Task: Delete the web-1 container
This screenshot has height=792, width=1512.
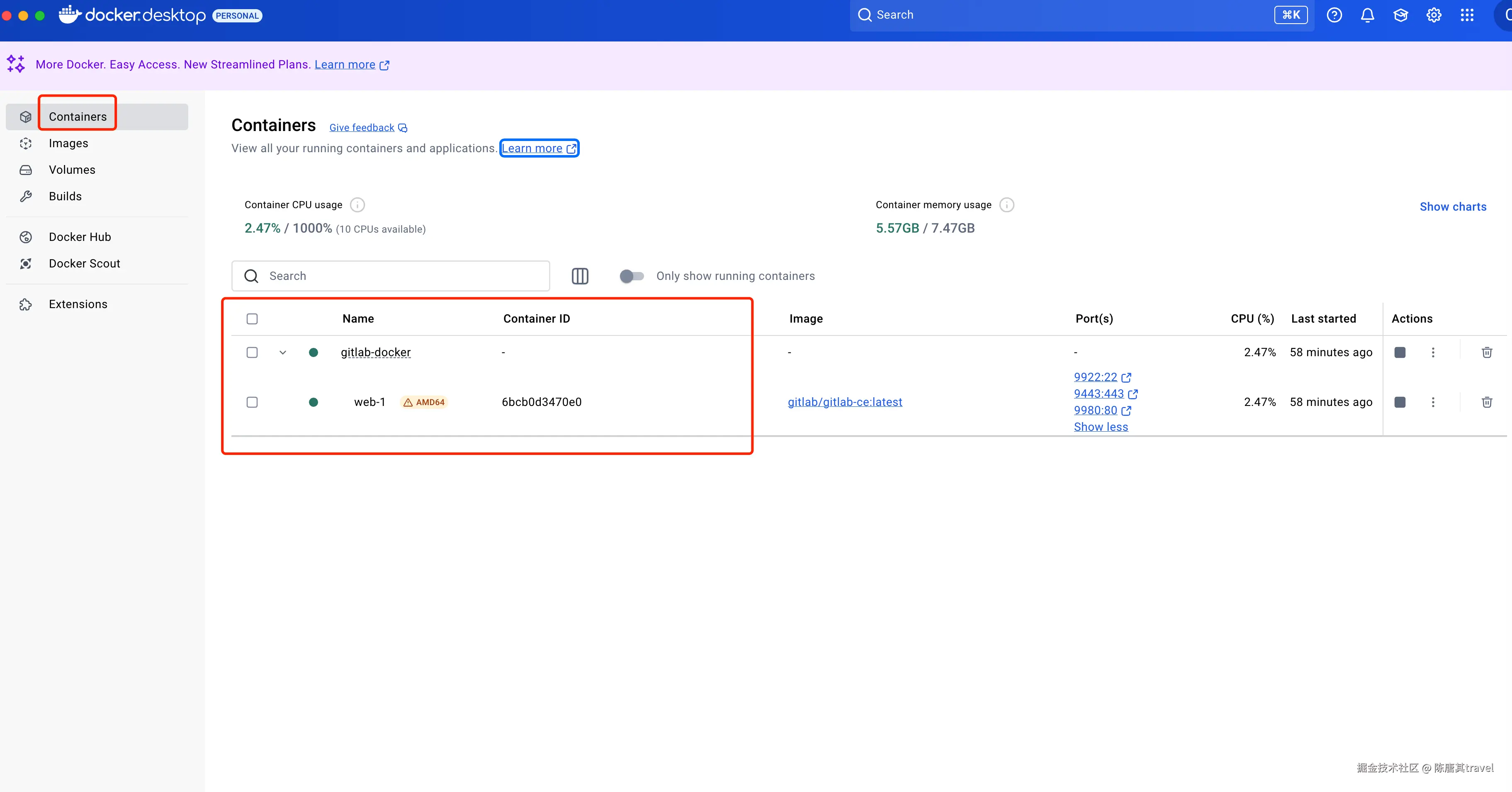Action: (x=1487, y=402)
